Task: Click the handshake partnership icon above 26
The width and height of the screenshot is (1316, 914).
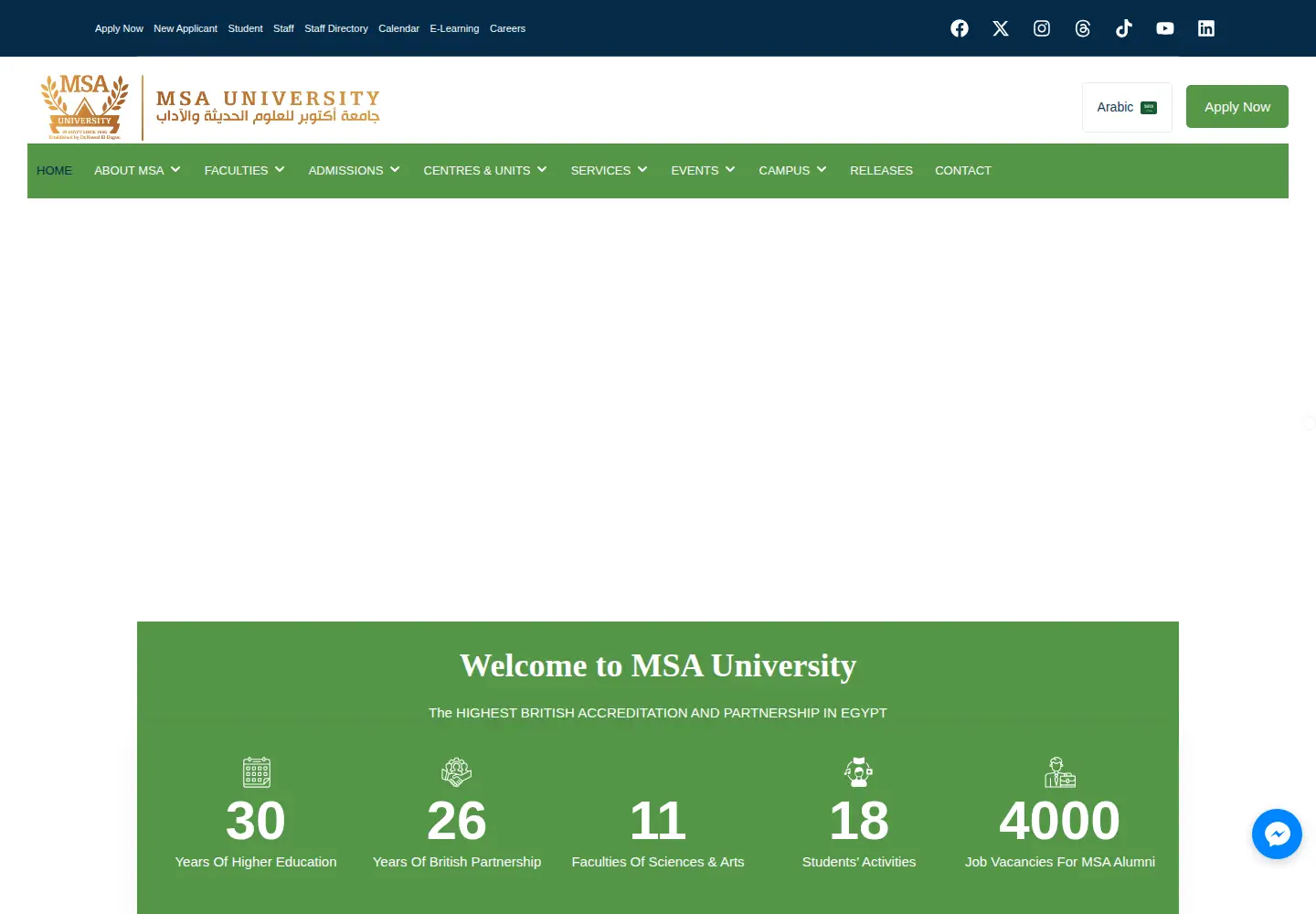Action: (457, 772)
